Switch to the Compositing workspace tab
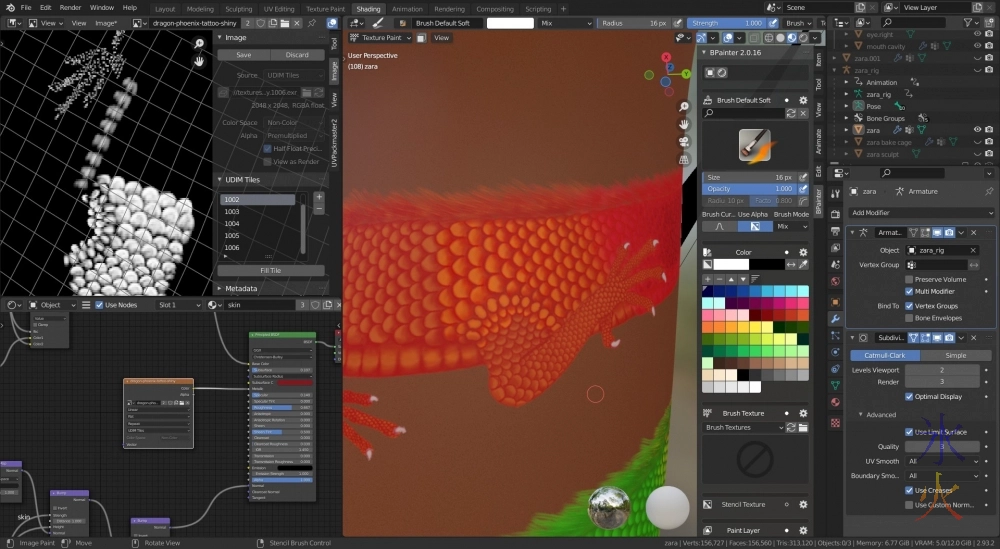The width and height of the screenshot is (1000, 549). [x=494, y=8]
